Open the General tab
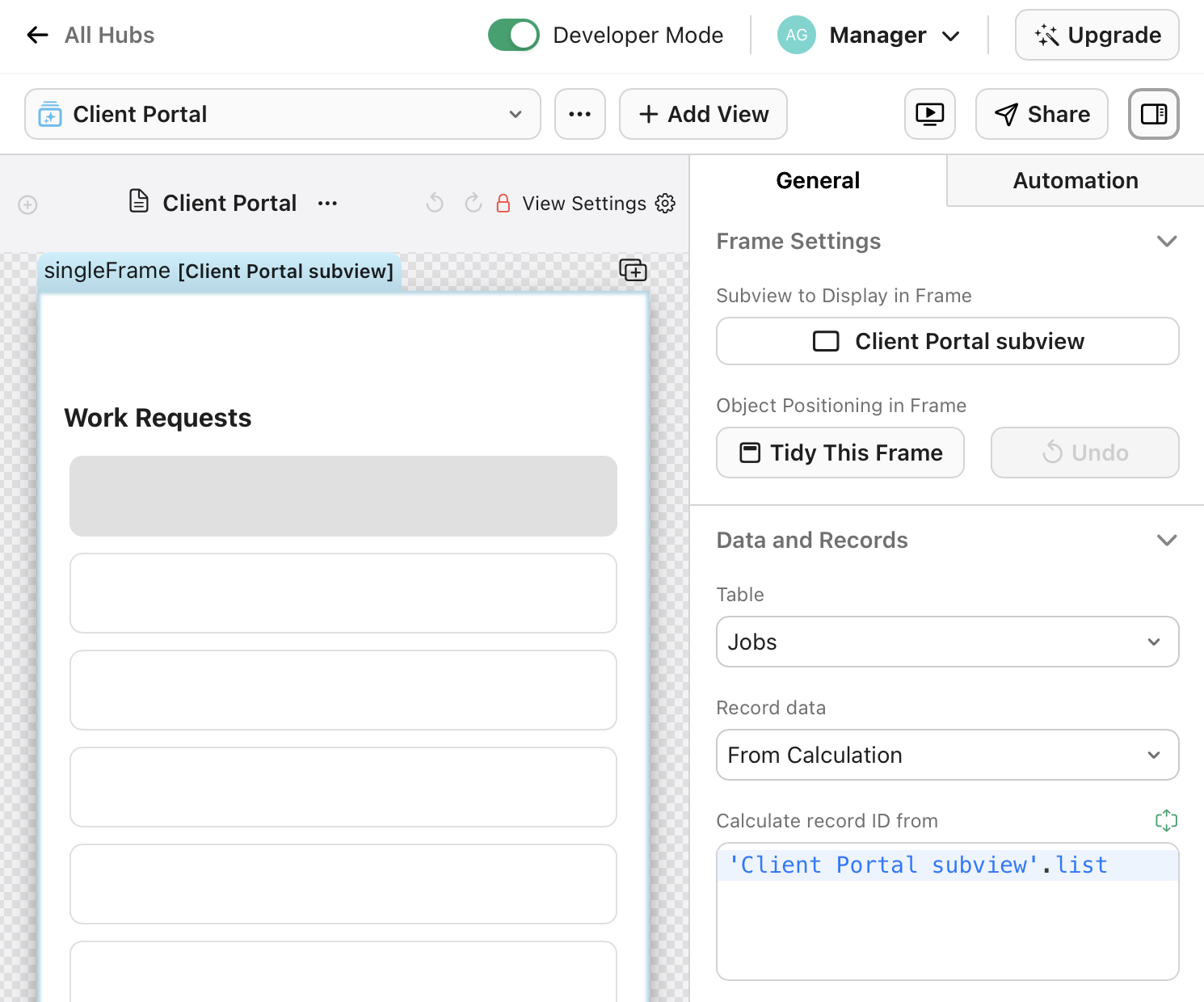Image resolution: width=1204 pixels, height=1002 pixels. click(818, 180)
